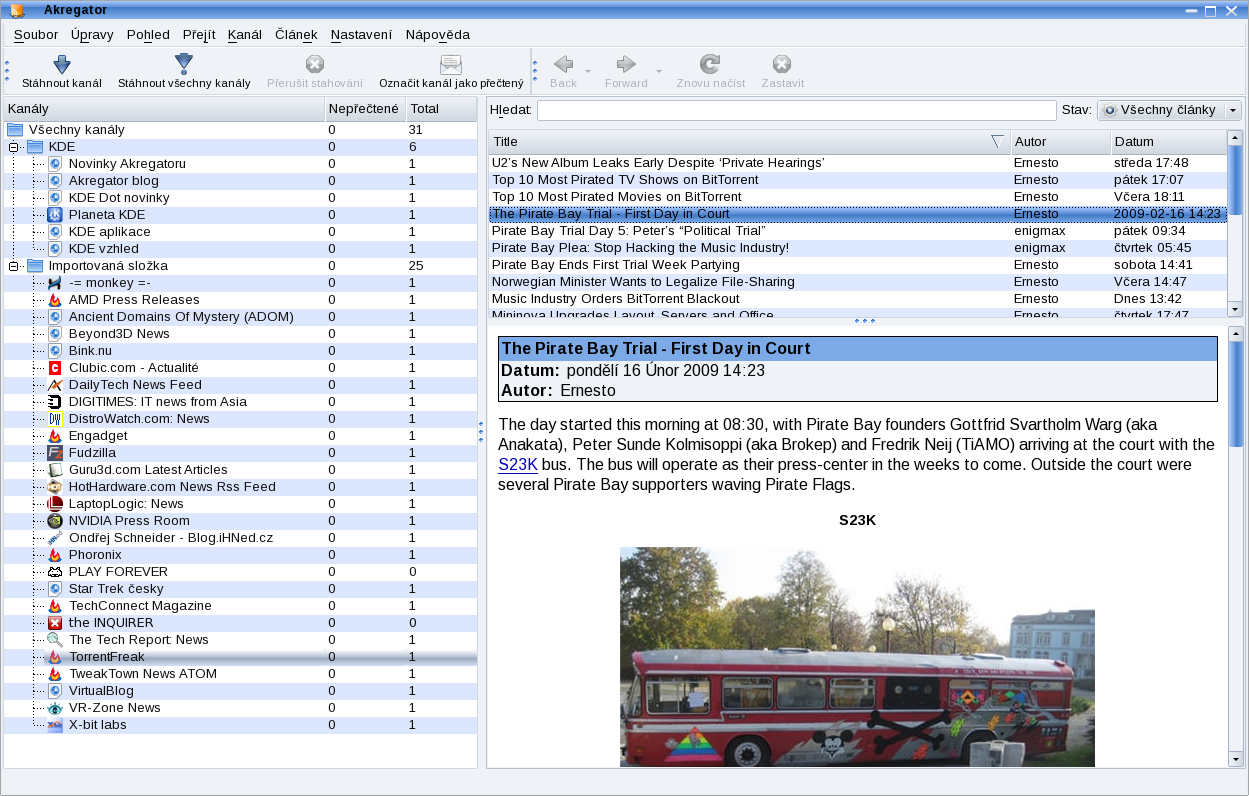
Task: Click the Planeta KDE feed icon
Action: point(56,215)
